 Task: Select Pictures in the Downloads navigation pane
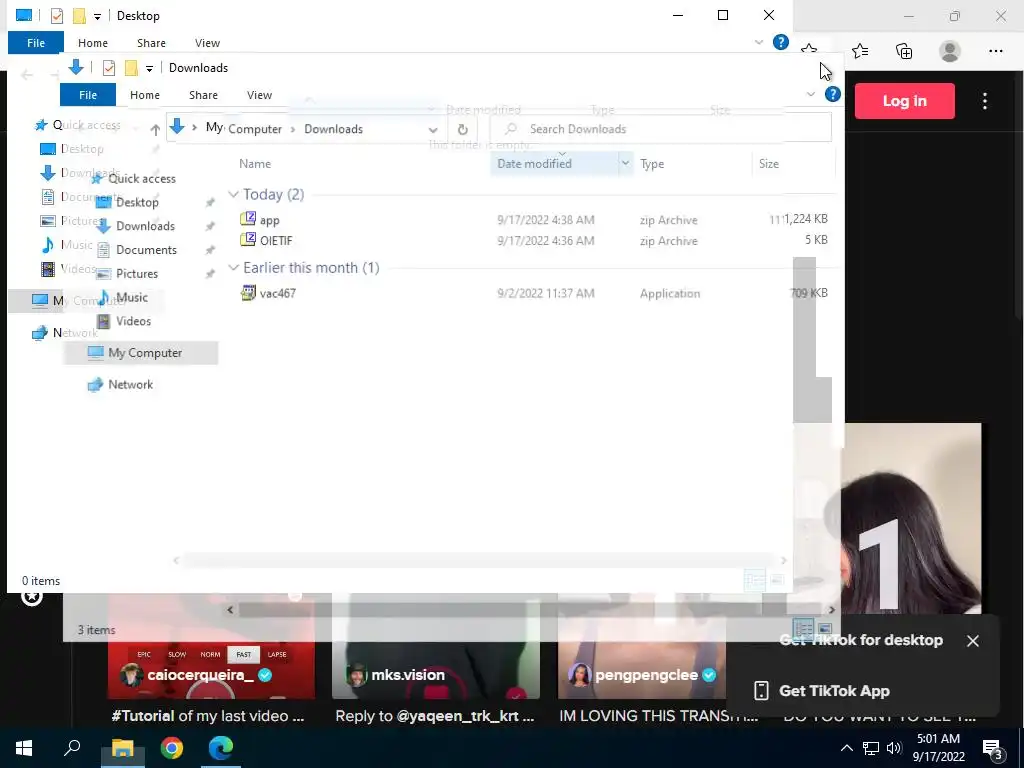point(136,274)
